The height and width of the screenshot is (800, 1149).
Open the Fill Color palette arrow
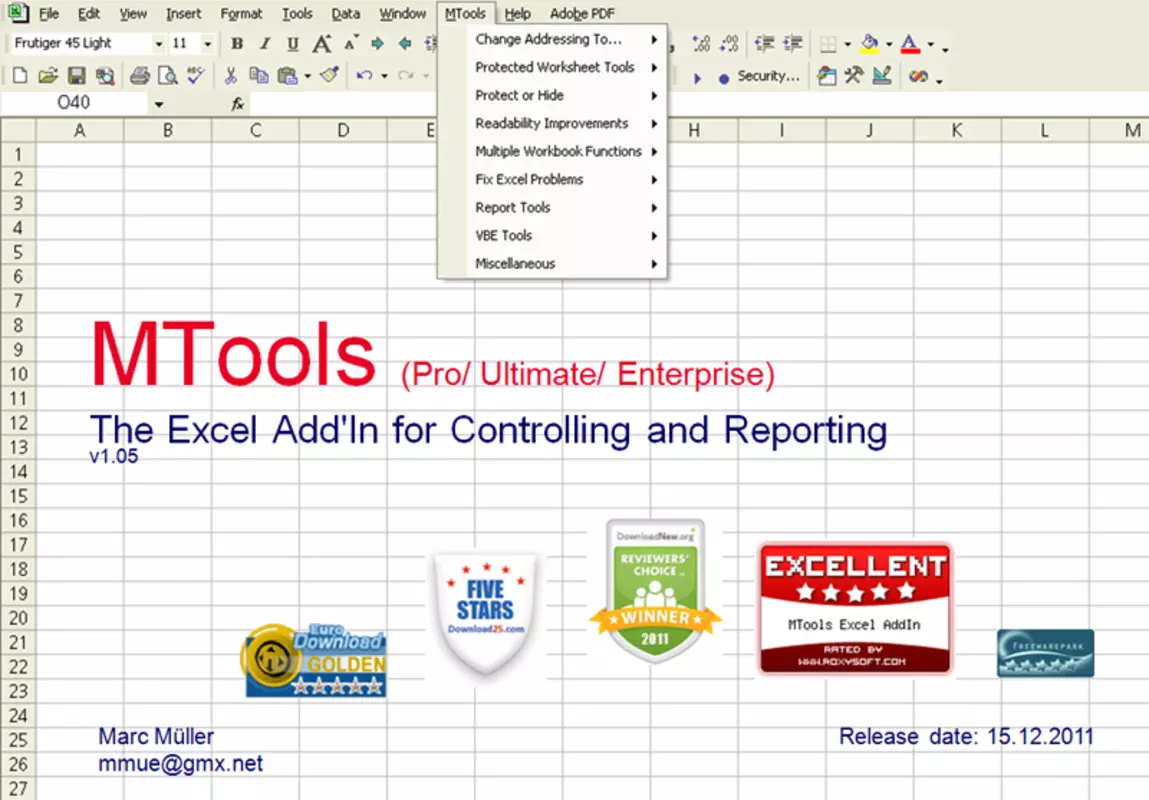coord(889,45)
